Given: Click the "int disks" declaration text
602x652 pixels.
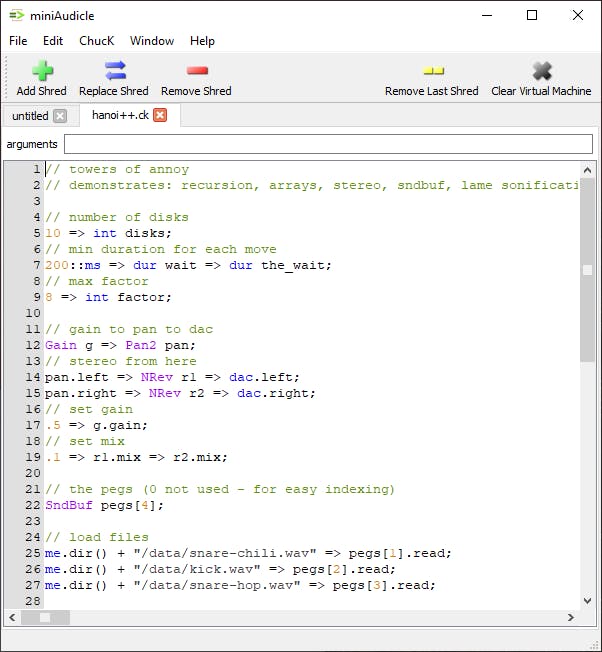Looking at the screenshot, I should 132,233.
